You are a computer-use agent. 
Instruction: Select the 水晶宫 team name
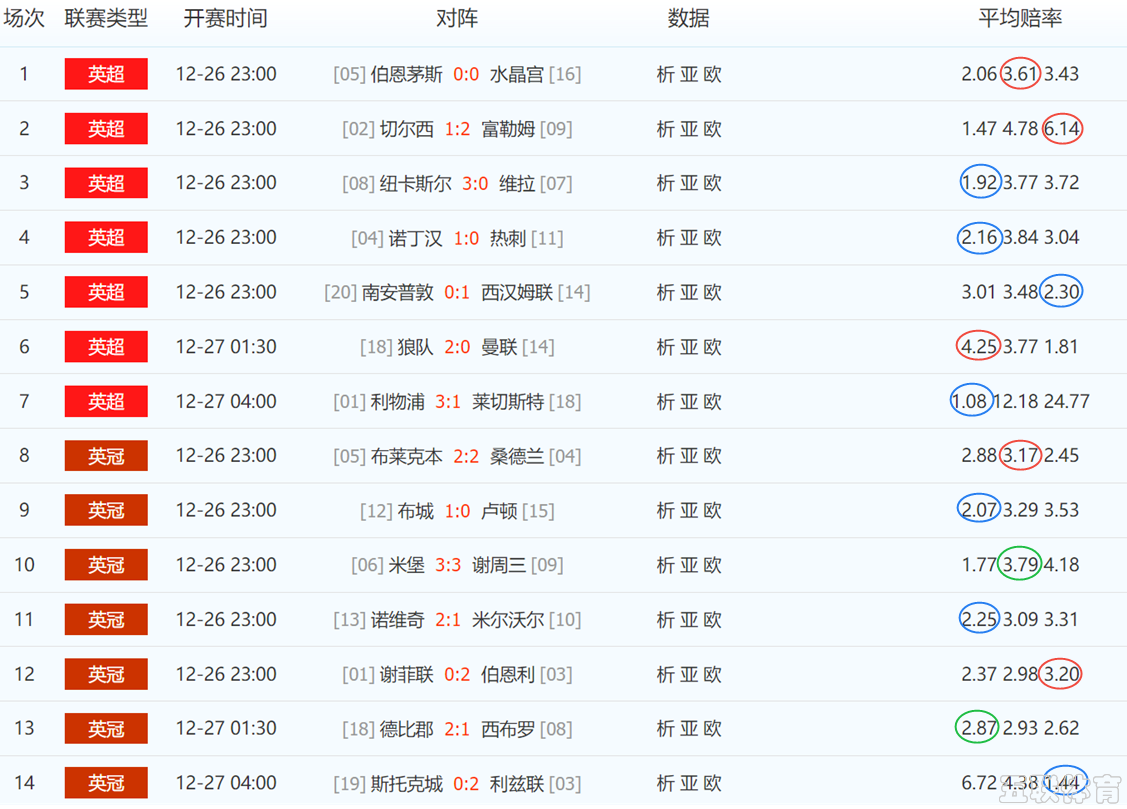(517, 74)
